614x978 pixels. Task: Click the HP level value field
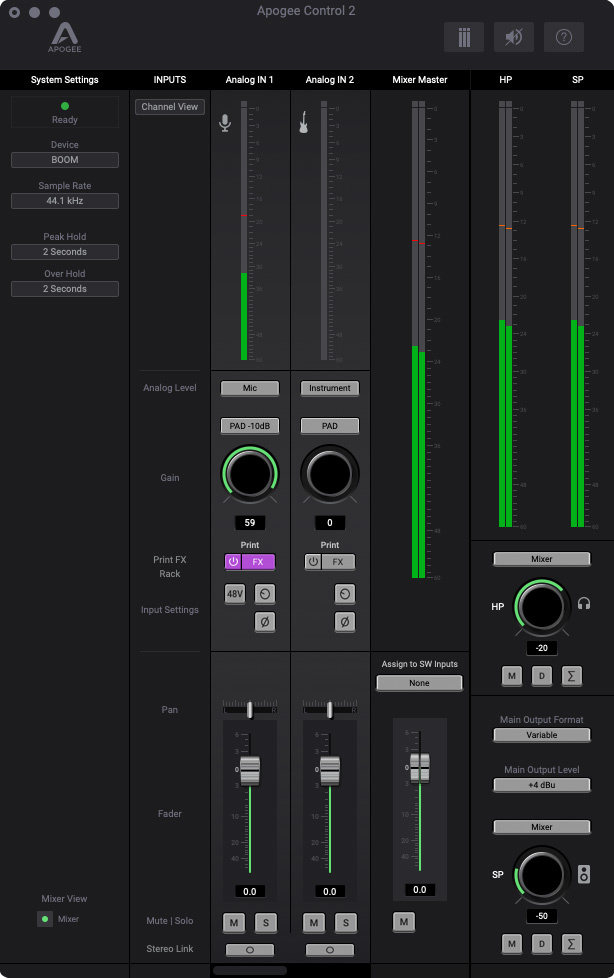coord(541,648)
